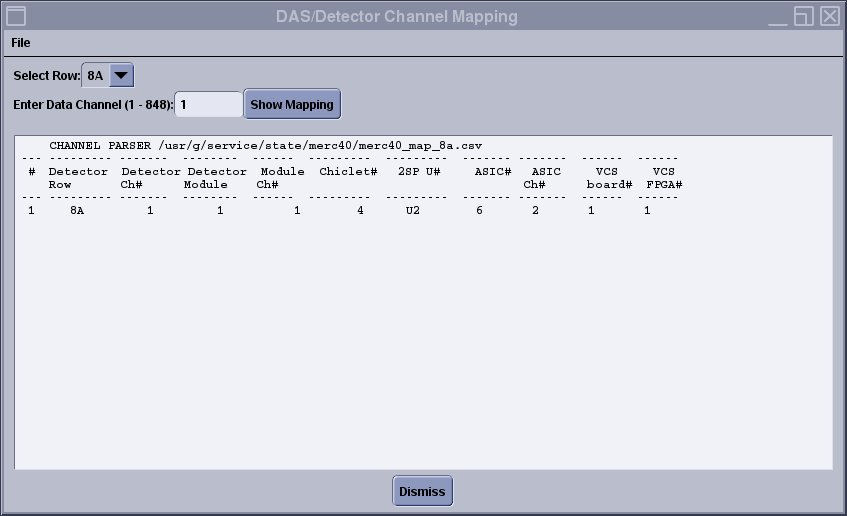Click the DAS/Detector Channel Mapping title text

click(x=397, y=16)
